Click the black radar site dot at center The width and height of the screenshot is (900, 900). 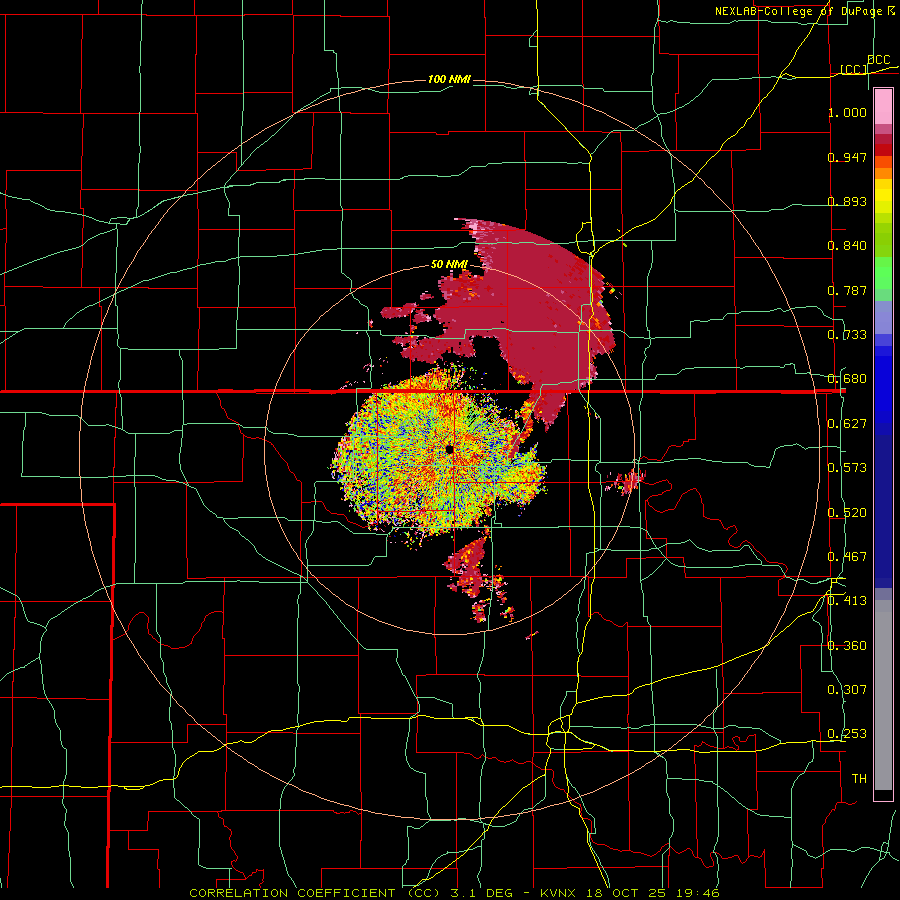click(x=449, y=449)
